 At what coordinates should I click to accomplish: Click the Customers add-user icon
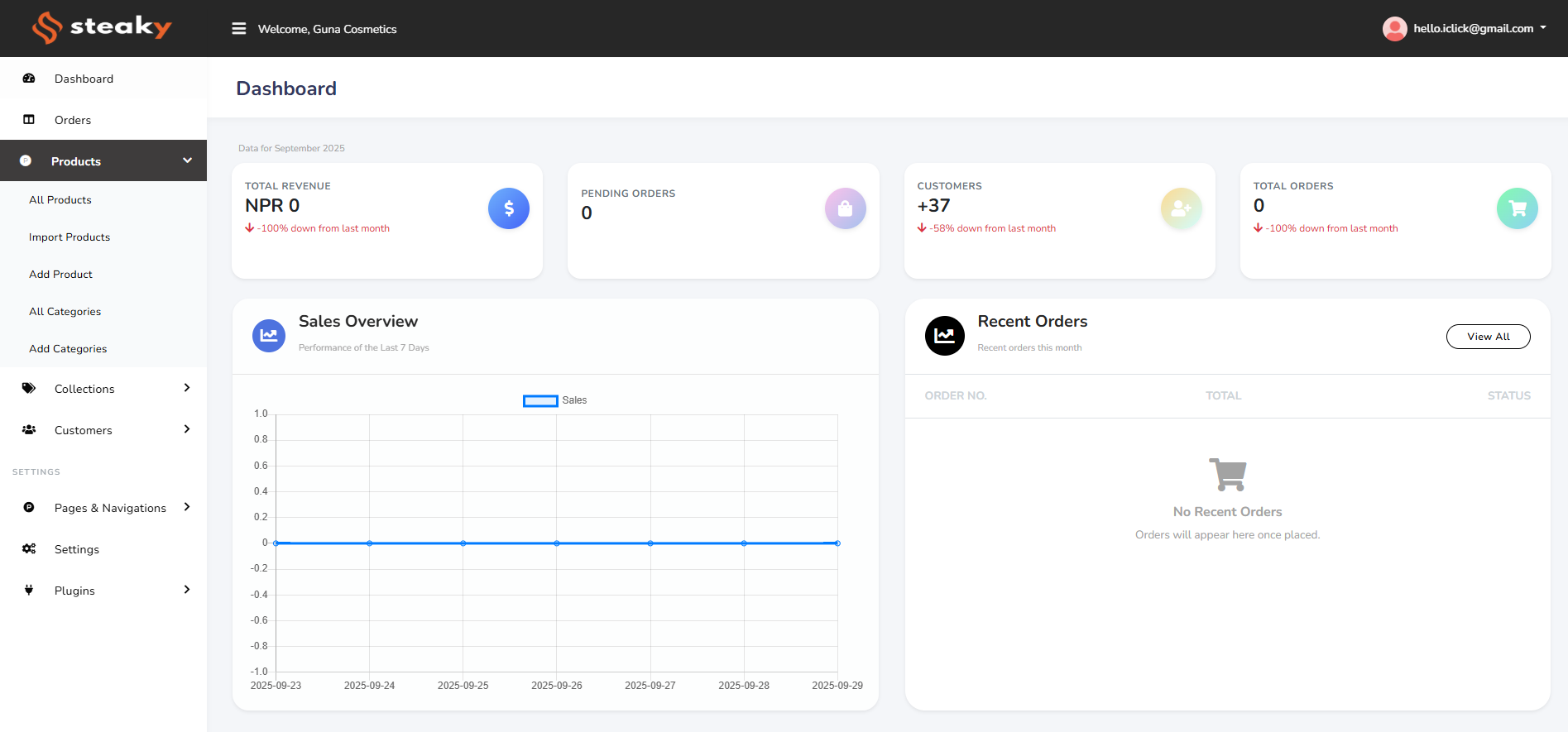click(x=1182, y=208)
